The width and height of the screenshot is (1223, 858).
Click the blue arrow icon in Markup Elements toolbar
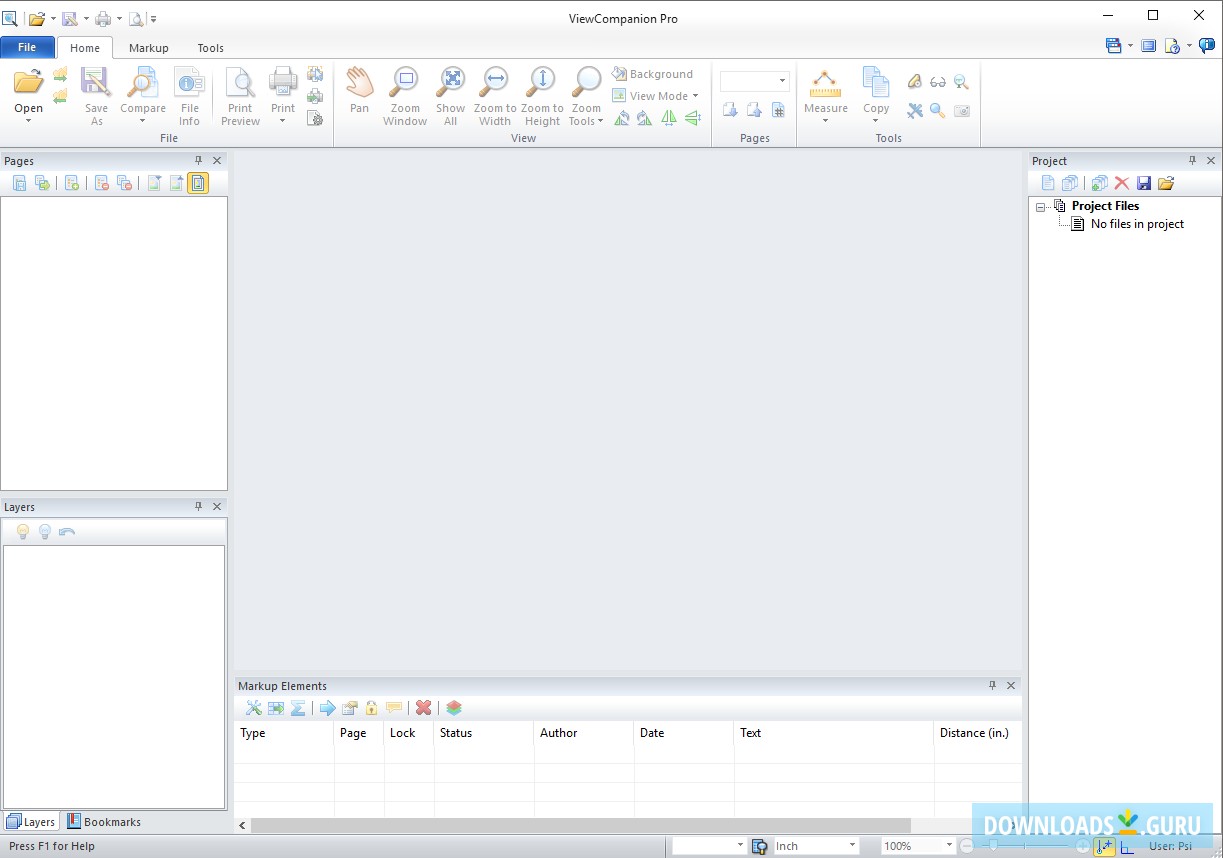(x=327, y=708)
